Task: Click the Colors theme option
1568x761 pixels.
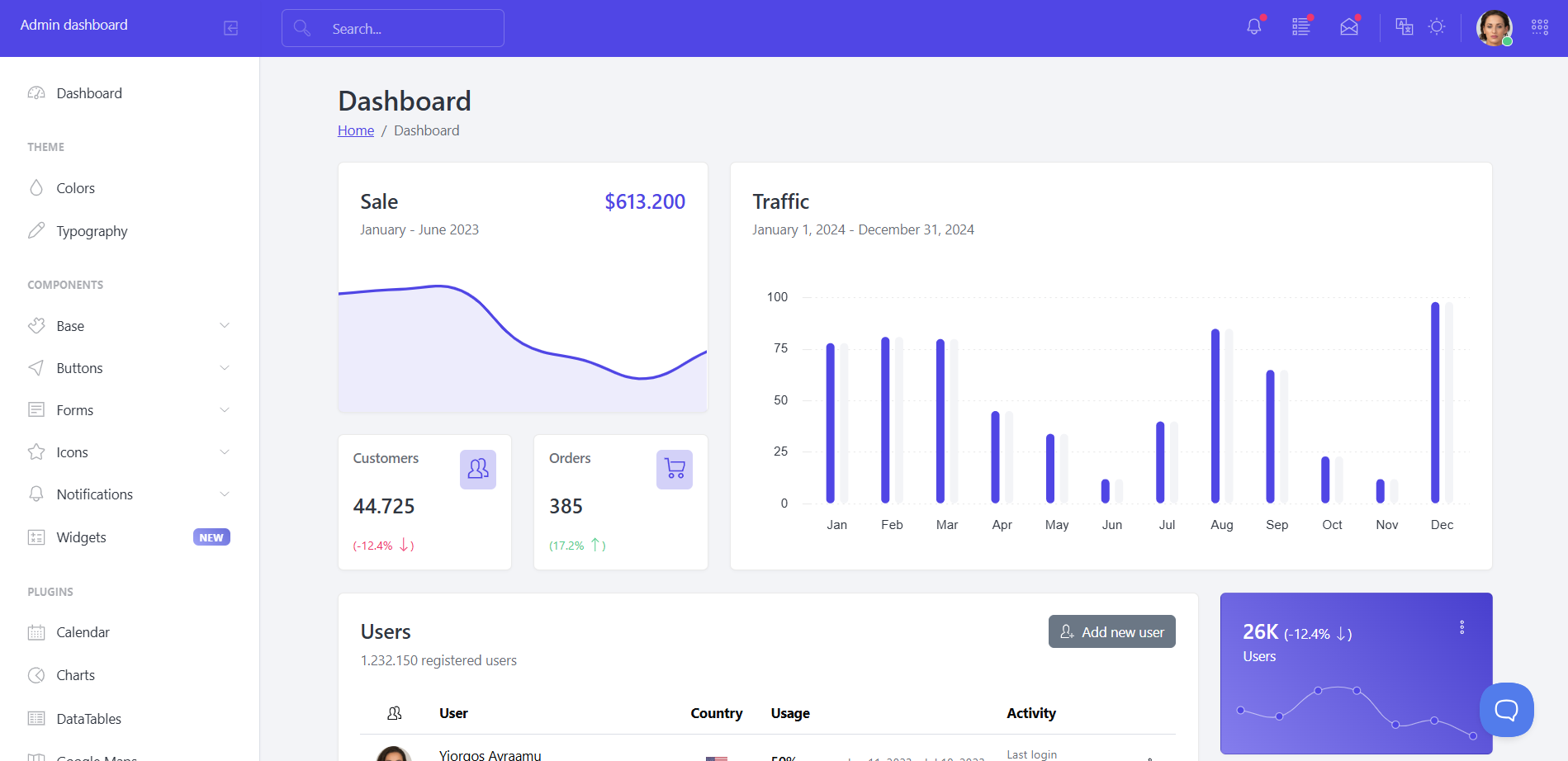Action: (x=74, y=187)
